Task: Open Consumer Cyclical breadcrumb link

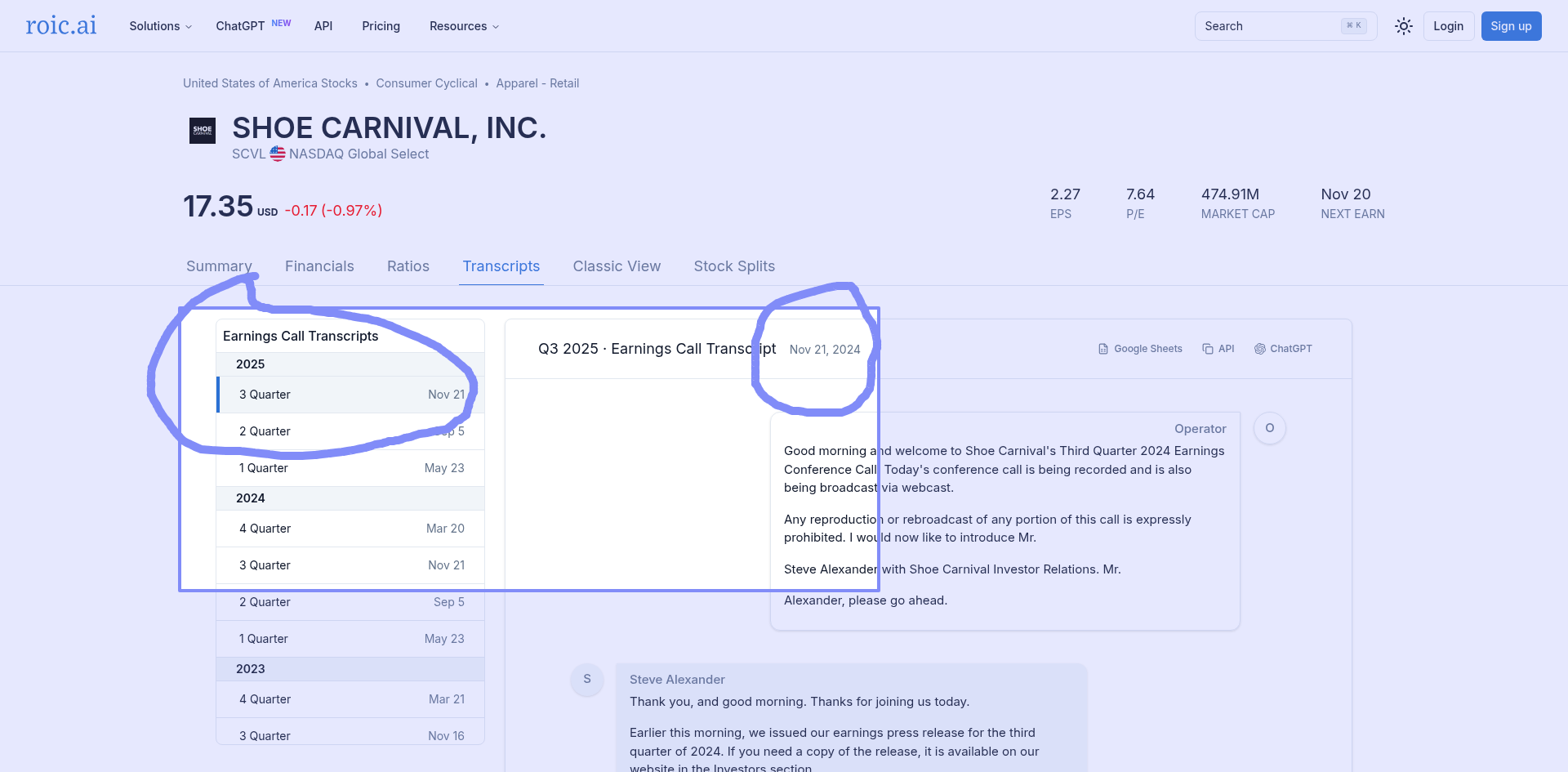Action: [x=426, y=83]
